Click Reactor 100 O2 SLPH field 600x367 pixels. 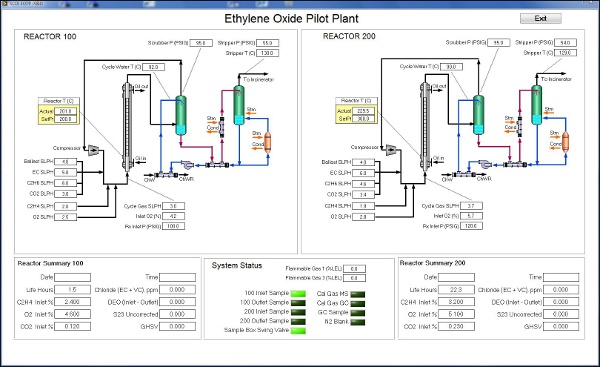(65, 217)
